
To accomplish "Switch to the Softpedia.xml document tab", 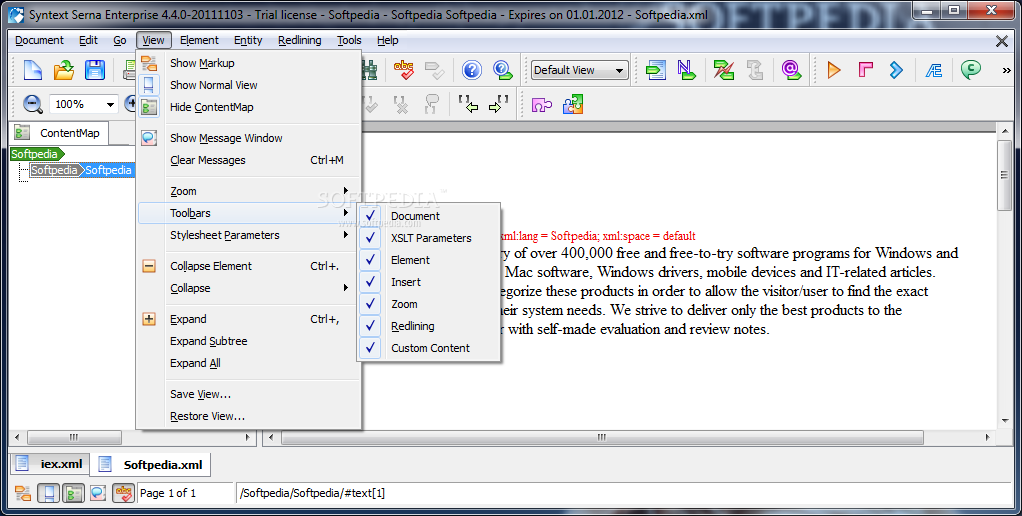I will tap(151, 465).
